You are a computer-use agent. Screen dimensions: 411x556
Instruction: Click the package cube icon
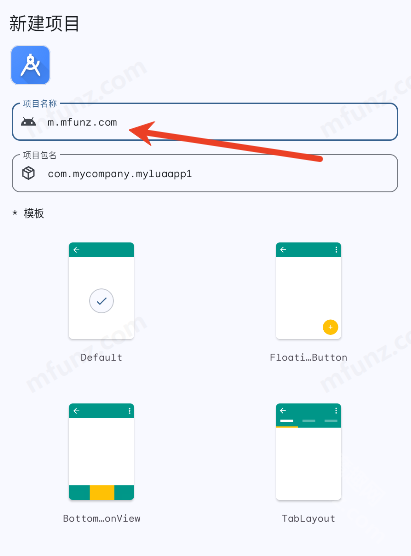[x=28, y=173]
